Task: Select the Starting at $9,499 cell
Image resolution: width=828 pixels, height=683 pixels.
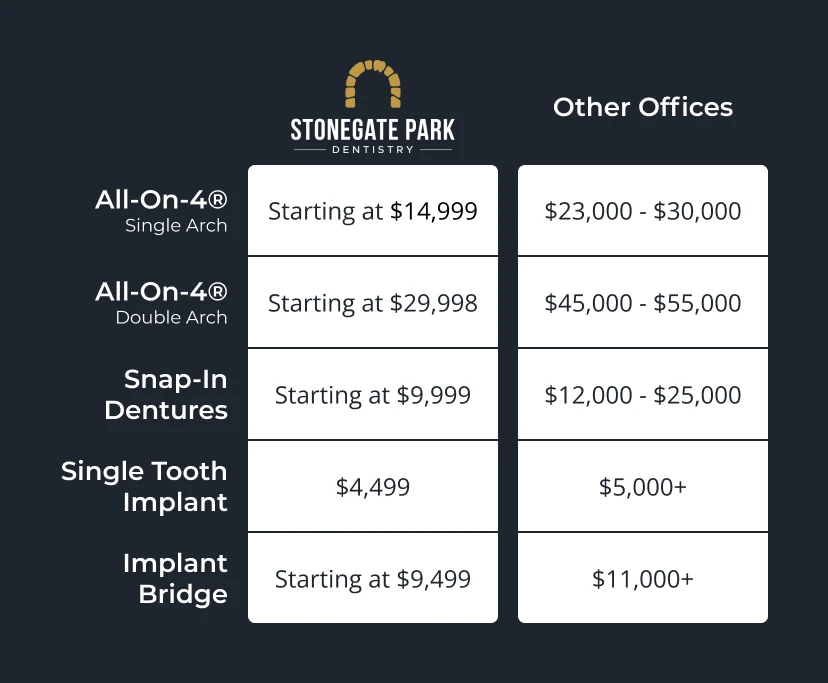Action: (373, 578)
